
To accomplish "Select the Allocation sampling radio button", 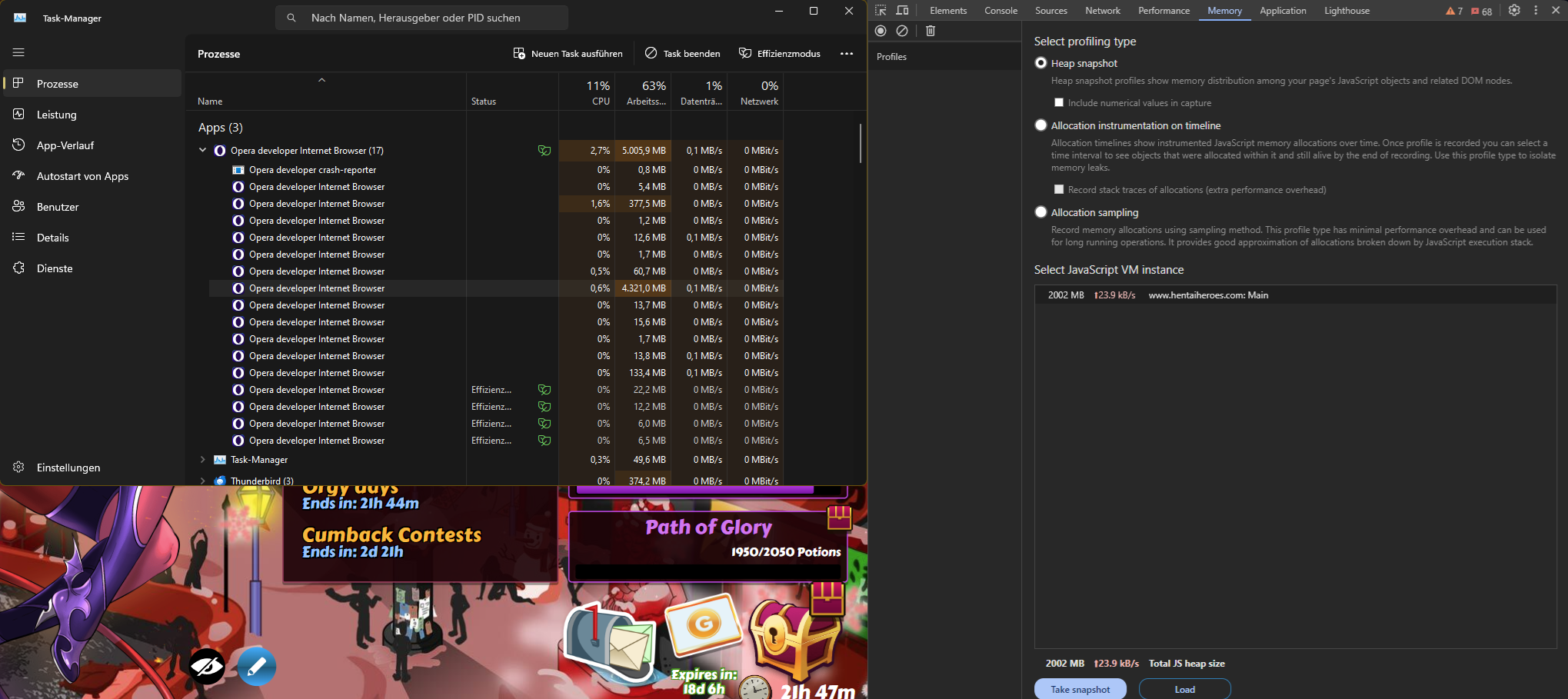I will tap(1041, 212).
